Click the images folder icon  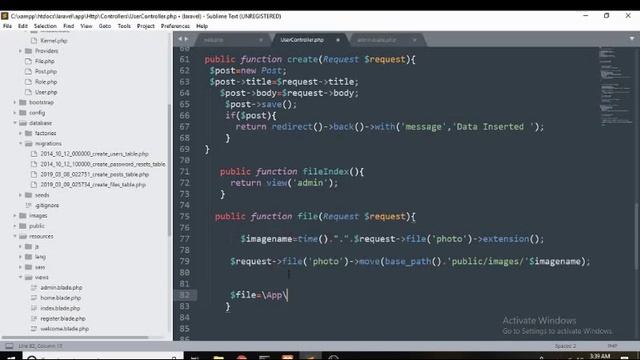(x=23, y=215)
